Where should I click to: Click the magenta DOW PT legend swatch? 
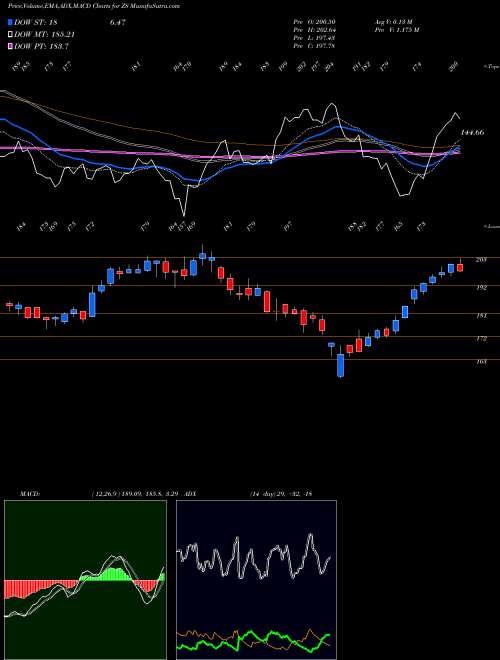tap(11, 46)
